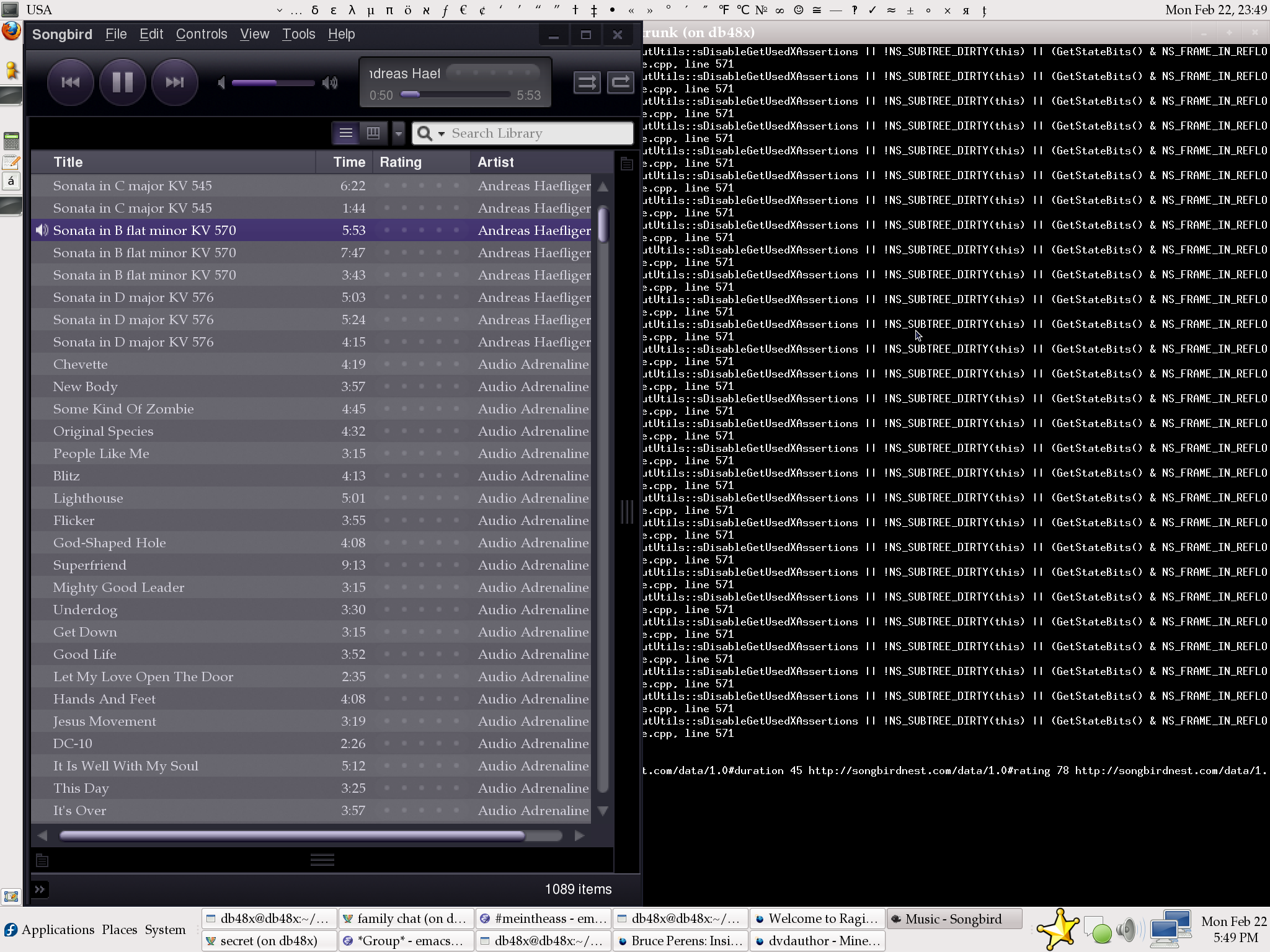1270x952 pixels.
Task: Expand the service pane chevron button
Action: (x=40, y=890)
